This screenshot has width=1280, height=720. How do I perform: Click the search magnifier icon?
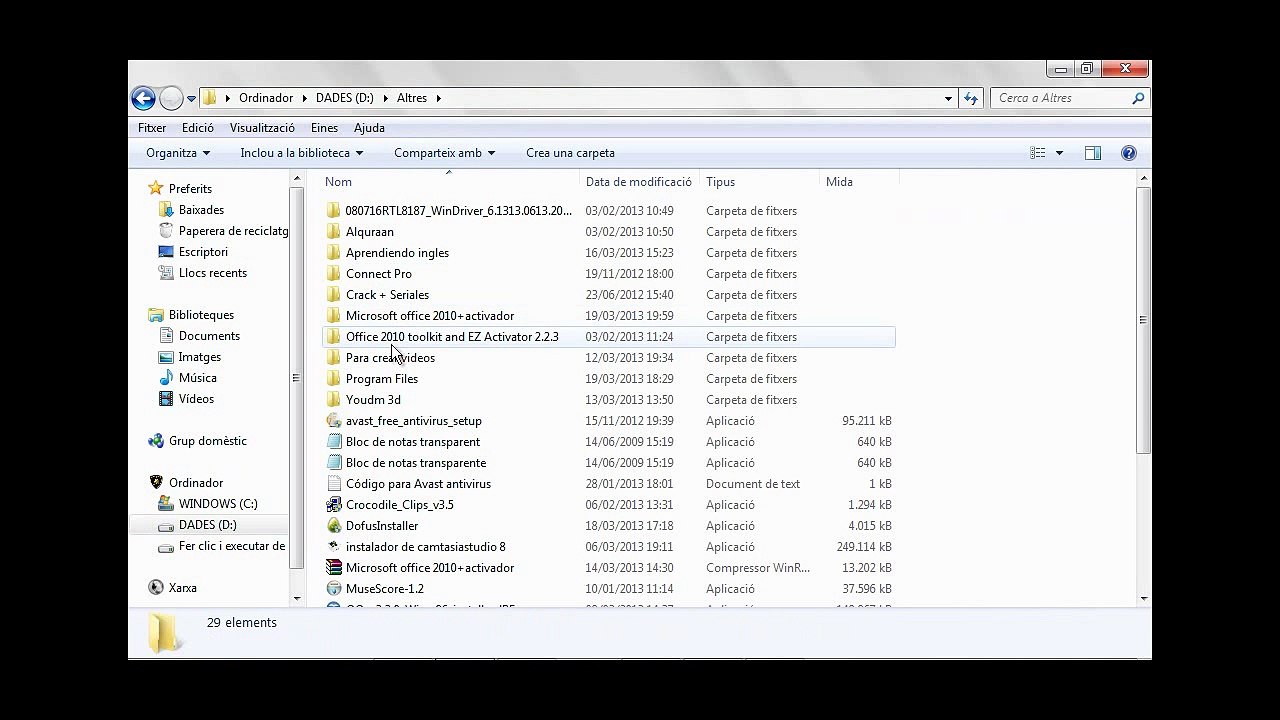coord(1138,98)
